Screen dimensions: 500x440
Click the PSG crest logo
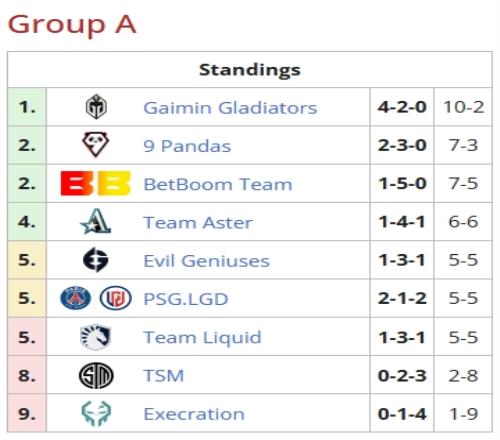pyautogui.click(x=75, y=298)
